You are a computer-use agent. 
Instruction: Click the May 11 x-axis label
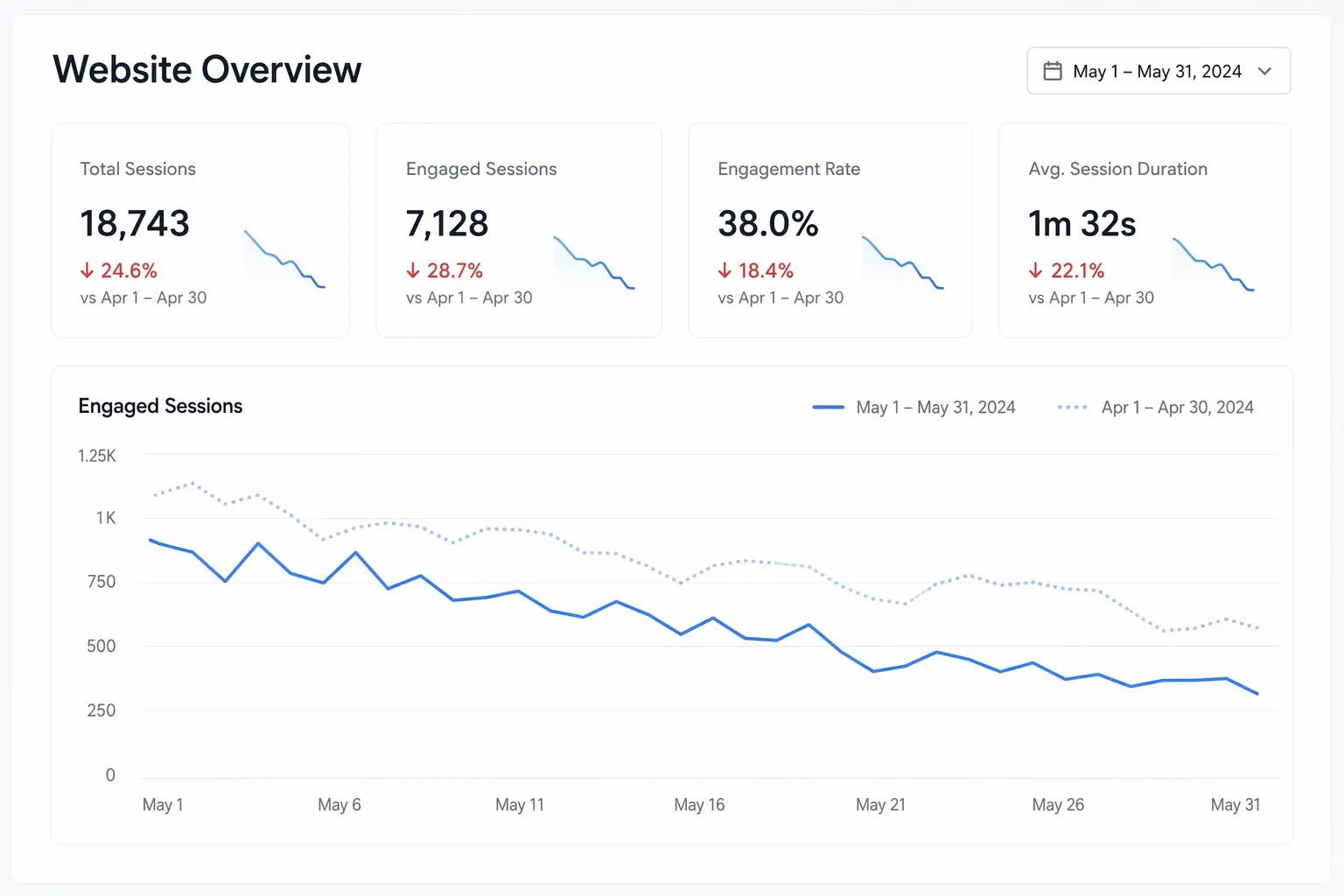click(520, 805)
